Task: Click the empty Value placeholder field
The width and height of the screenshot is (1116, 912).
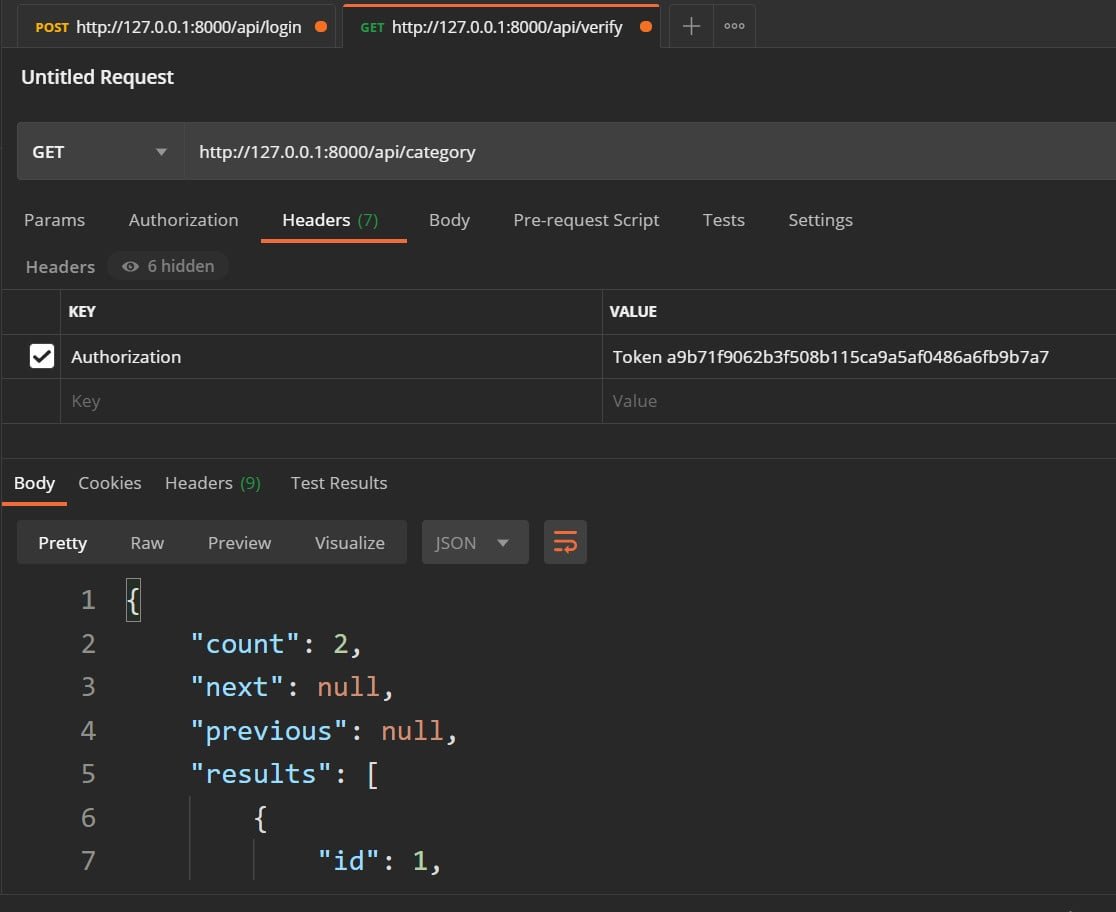Action: coord(859,401)
